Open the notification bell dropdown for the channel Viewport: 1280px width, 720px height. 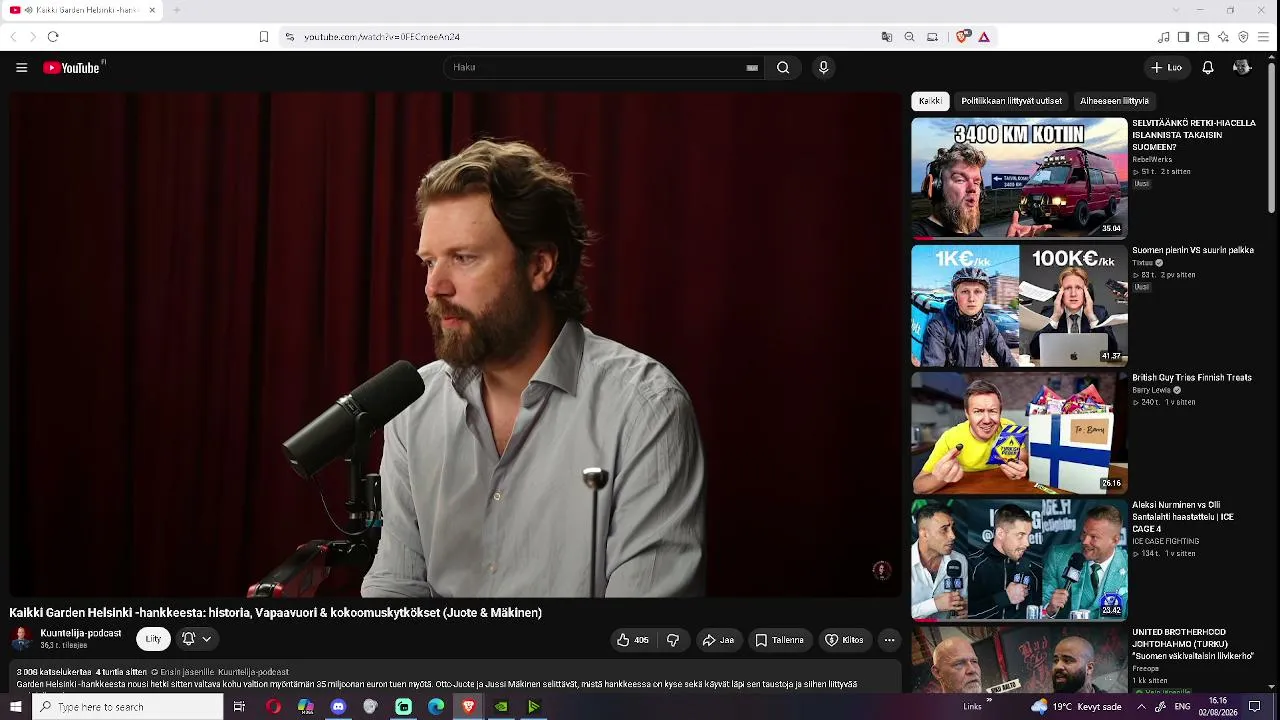tap(197, 639)
